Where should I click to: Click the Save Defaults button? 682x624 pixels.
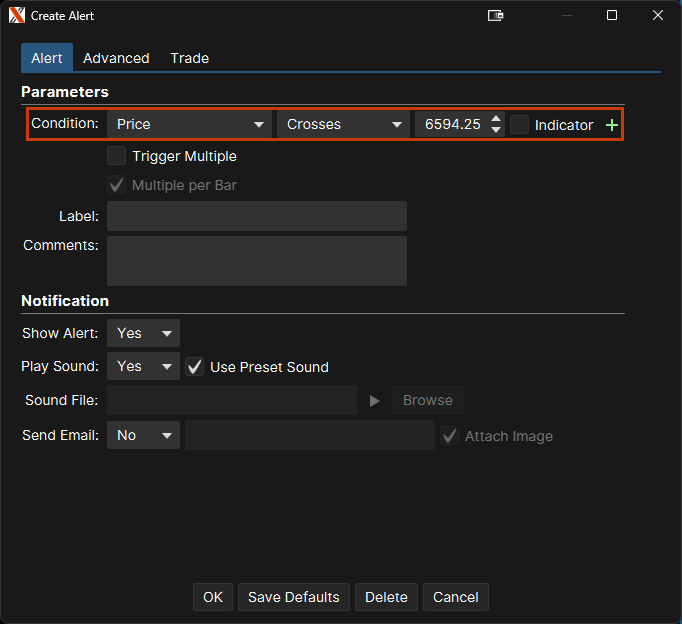294,597
